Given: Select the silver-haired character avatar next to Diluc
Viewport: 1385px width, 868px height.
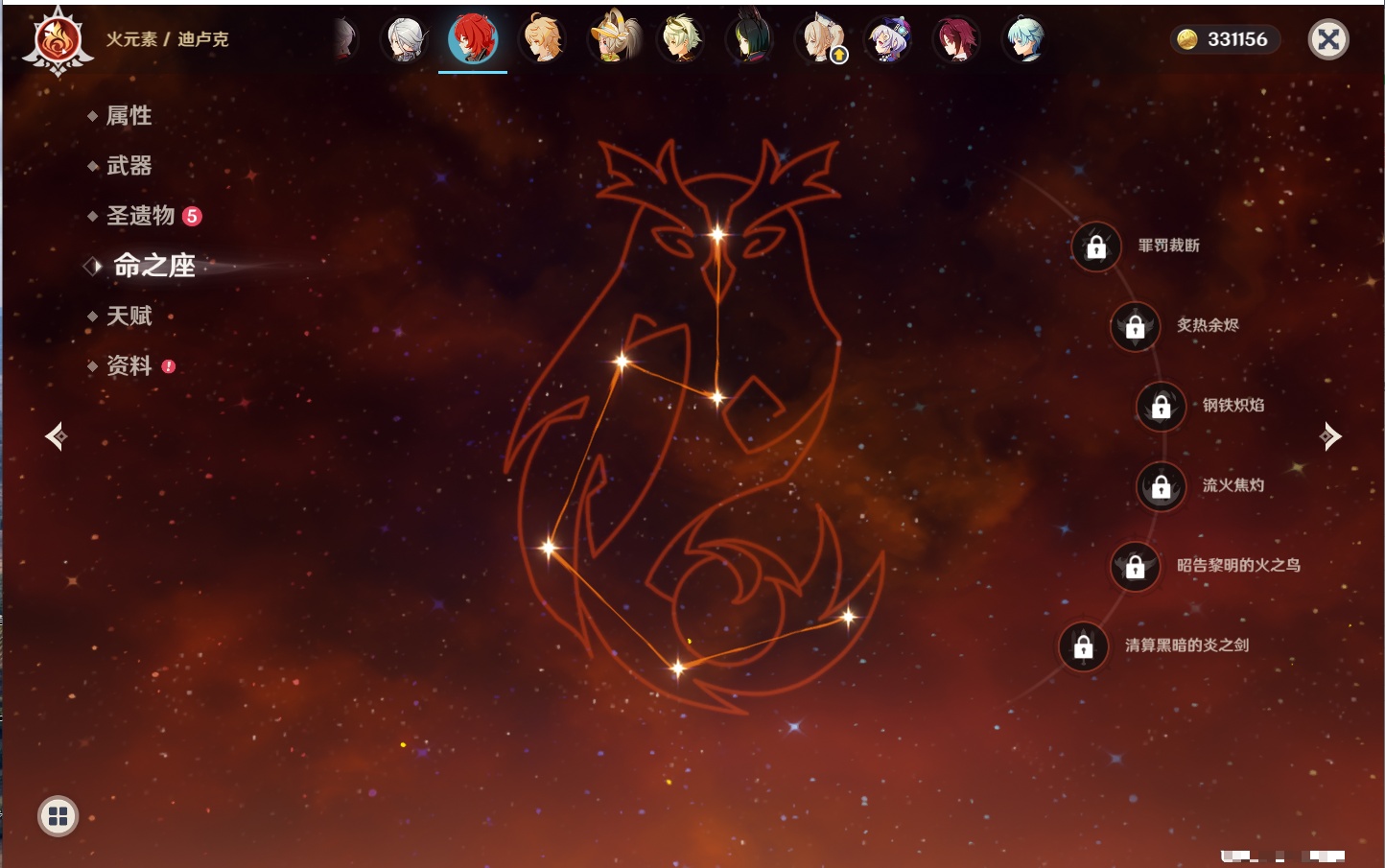Looking at the screenshot, I should 405,40.
